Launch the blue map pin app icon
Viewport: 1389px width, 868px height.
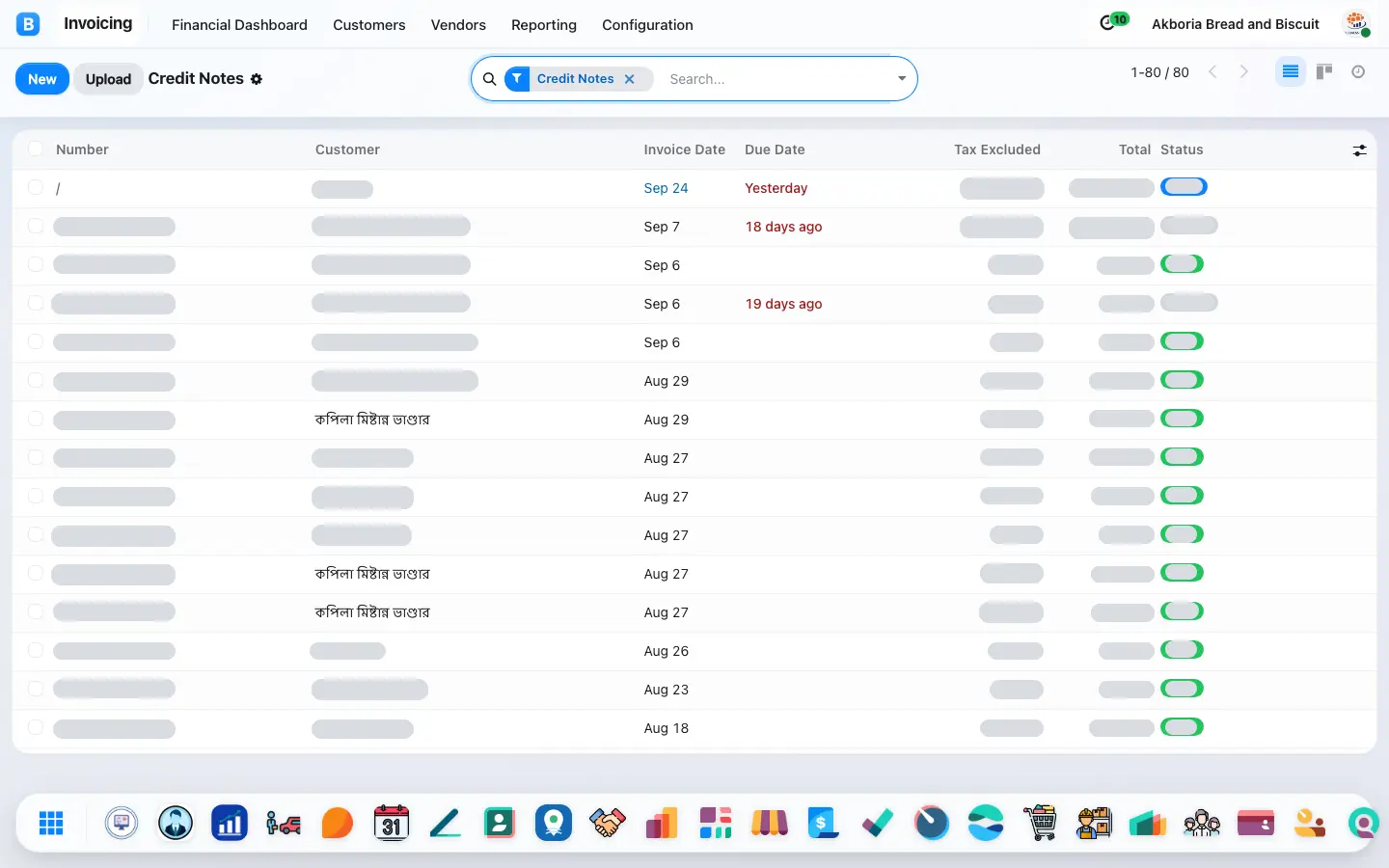point(554,823)
